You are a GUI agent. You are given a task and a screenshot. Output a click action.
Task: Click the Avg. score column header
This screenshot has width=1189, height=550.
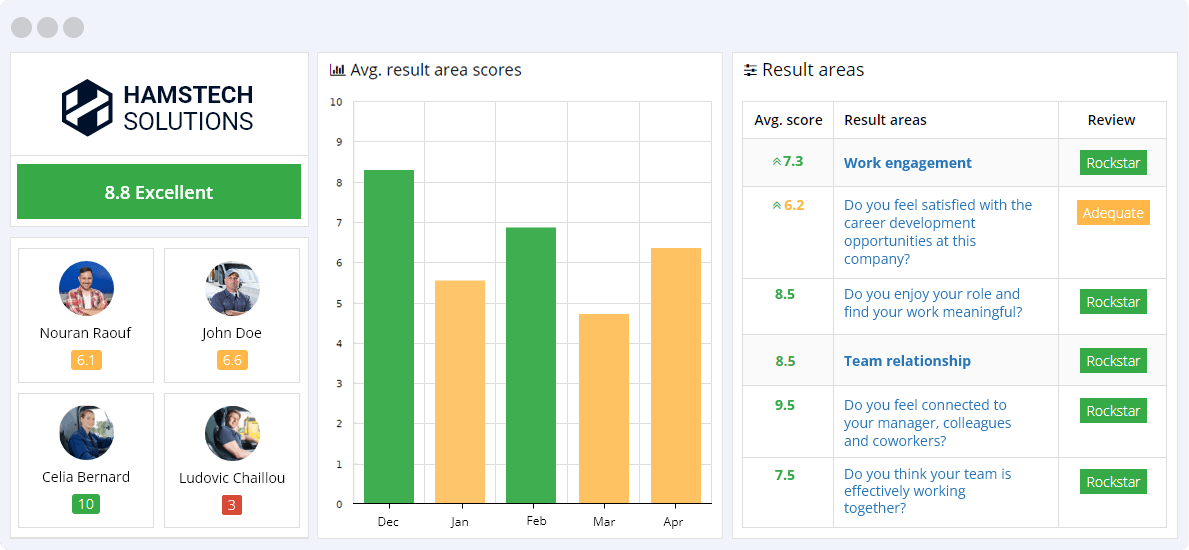click(x=788, y=120)
